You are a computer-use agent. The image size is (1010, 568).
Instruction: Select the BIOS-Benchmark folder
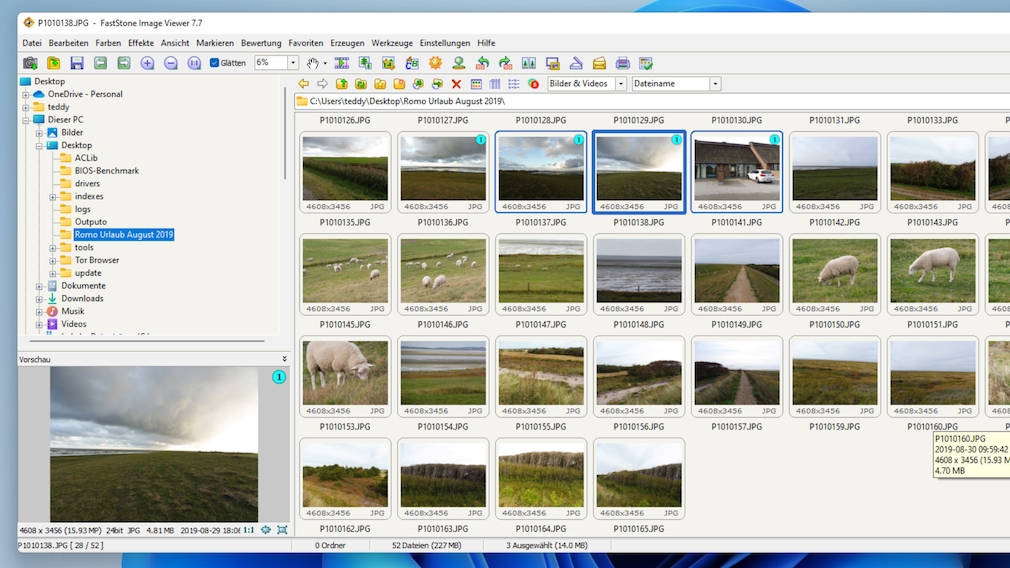pyautogui.click(x=106, y=171)
